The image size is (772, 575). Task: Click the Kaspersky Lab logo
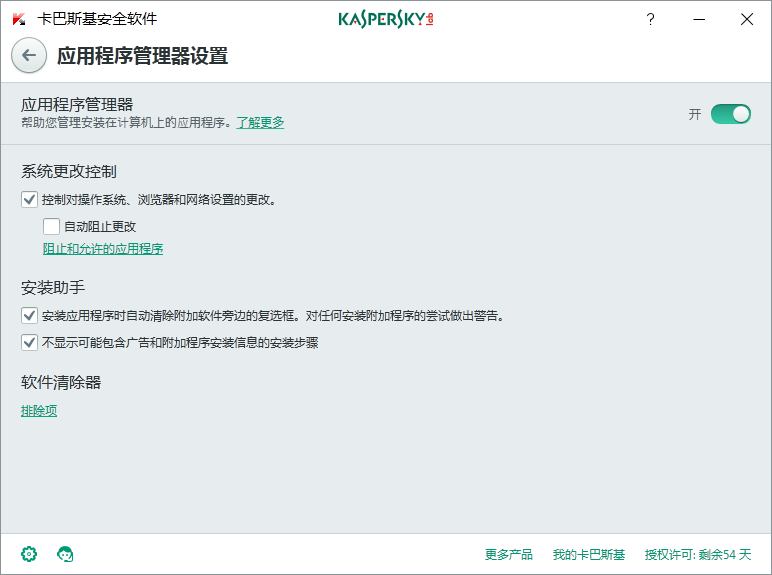(386, 19)
